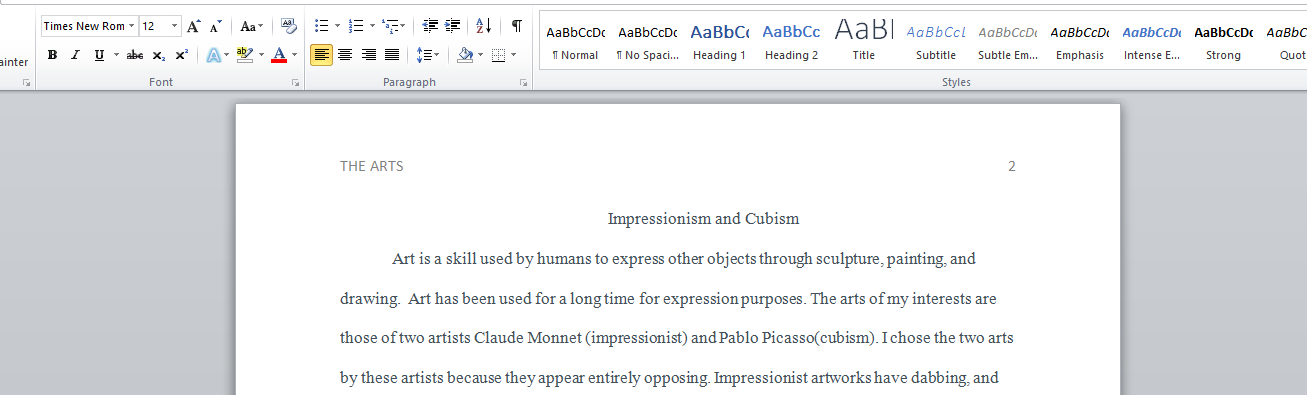Toggle bold formatting

coord(52,55)
